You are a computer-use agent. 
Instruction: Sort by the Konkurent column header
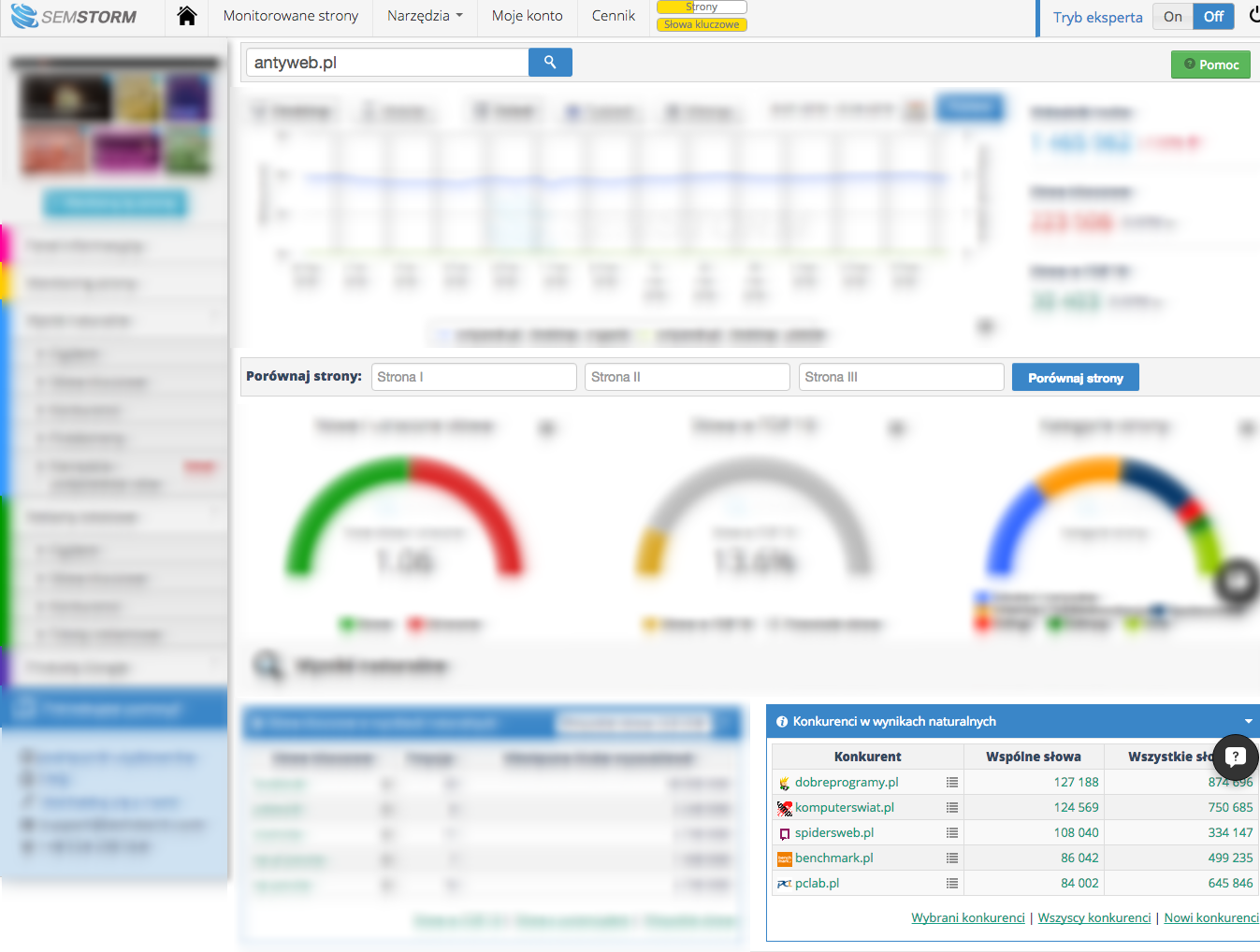pyautogui.click(x=867, y=757)
